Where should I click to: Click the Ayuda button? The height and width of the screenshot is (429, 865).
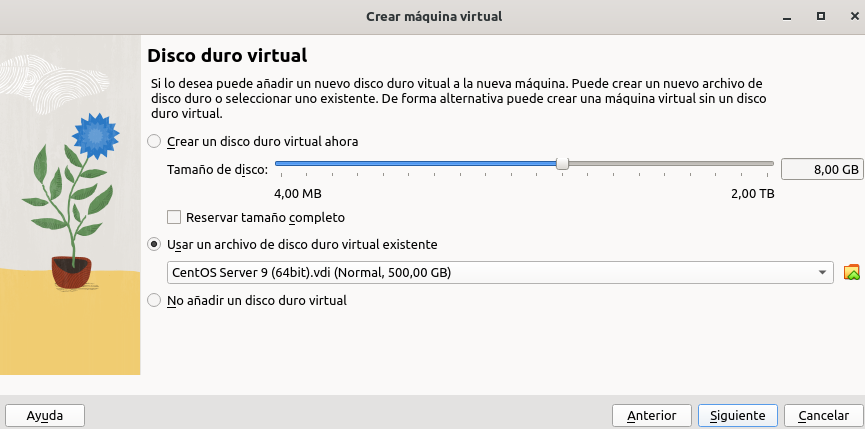point(45,416)
